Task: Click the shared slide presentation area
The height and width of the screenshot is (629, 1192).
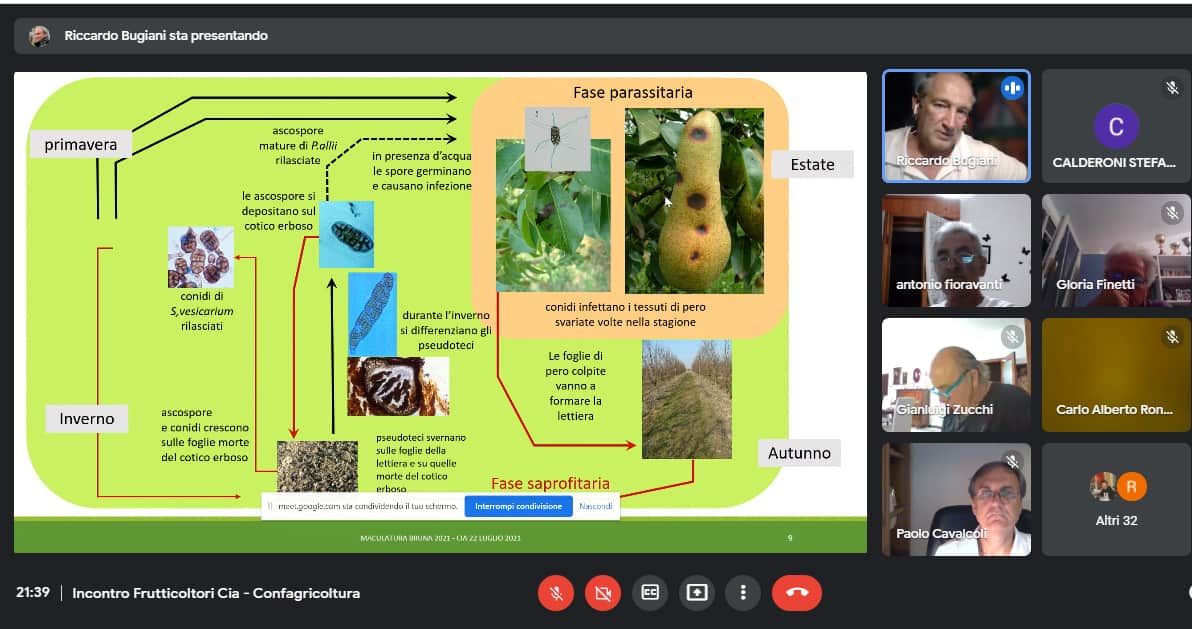Action: [x=440, y=300]
